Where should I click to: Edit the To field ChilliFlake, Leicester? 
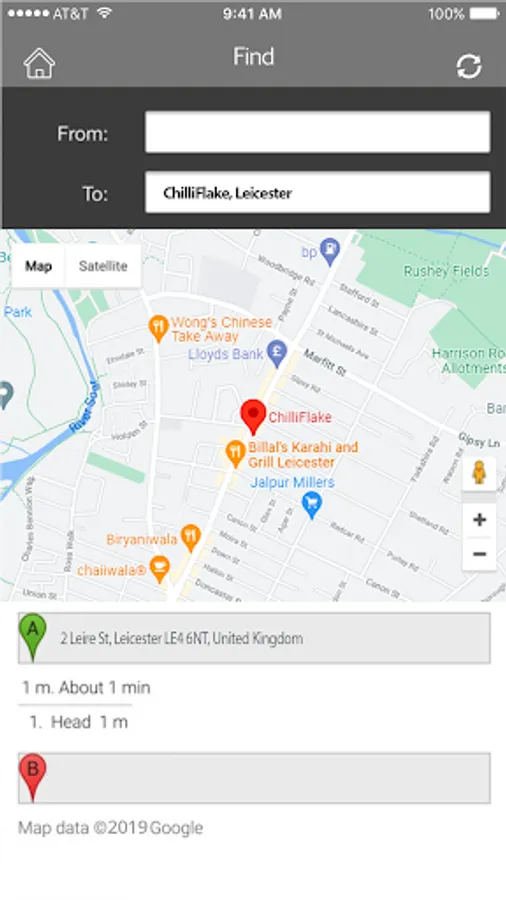click(317, 192)
